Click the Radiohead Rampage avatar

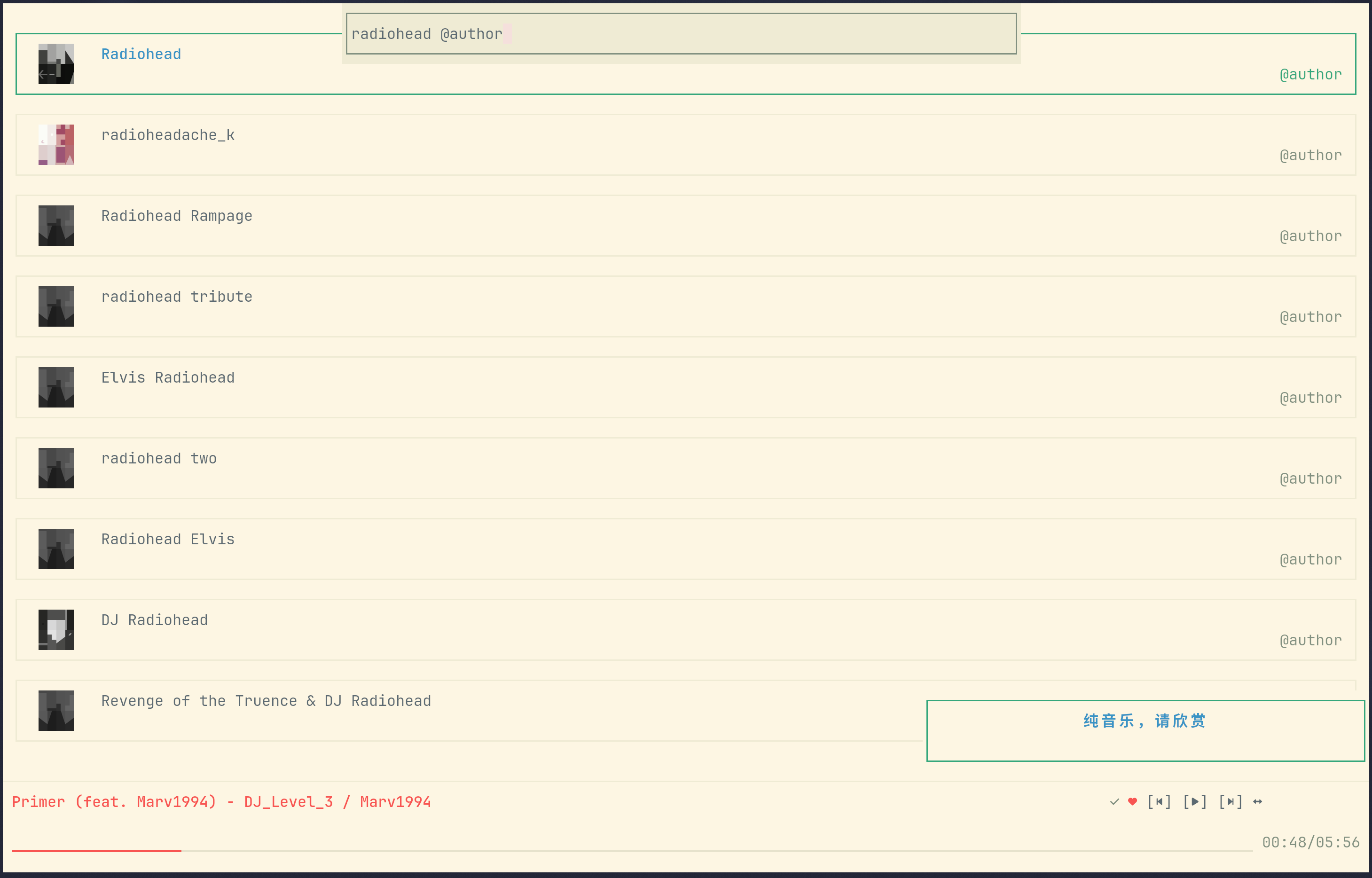pos(56,226)
